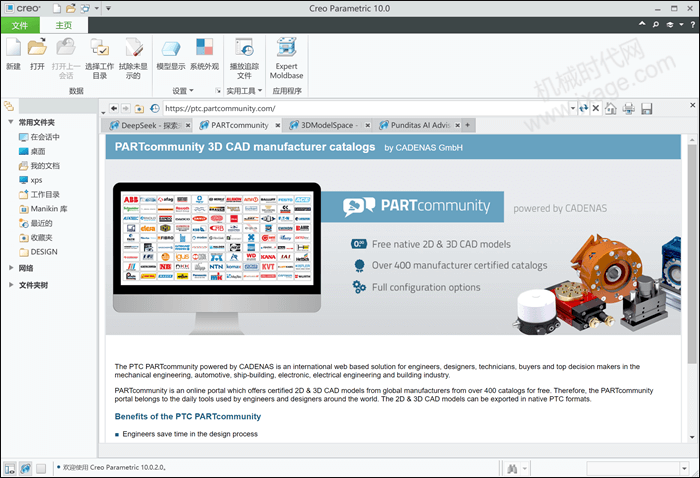Open the 最近的 recent folder
Screen dimensions: 700x478
[x=36, y=223]
